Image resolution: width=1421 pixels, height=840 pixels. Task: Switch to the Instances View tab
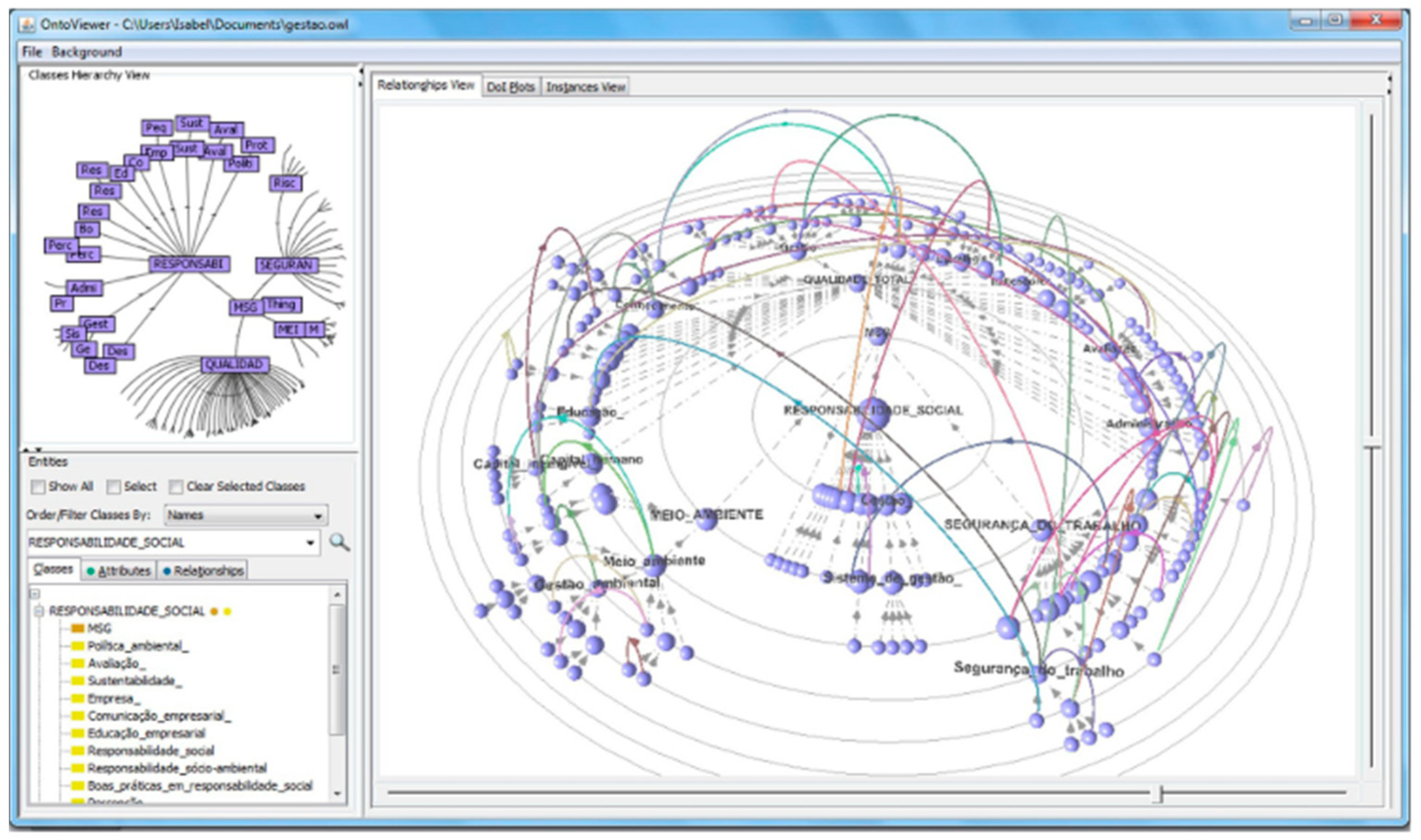585,87
